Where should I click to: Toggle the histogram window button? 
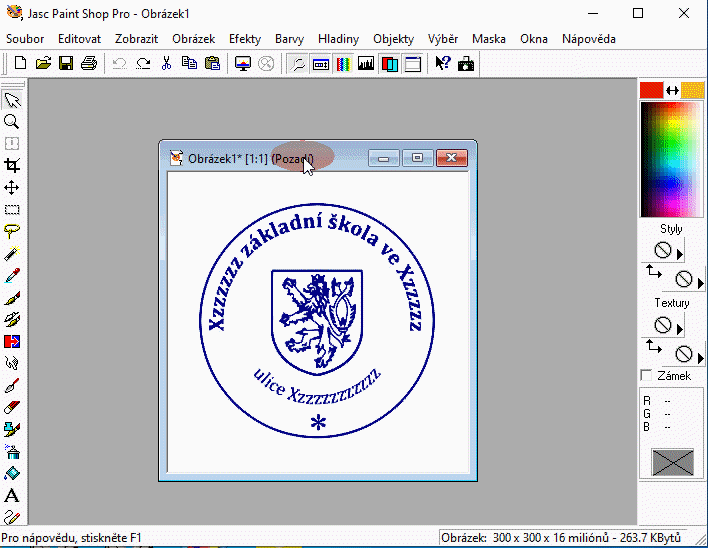(366, 64)
